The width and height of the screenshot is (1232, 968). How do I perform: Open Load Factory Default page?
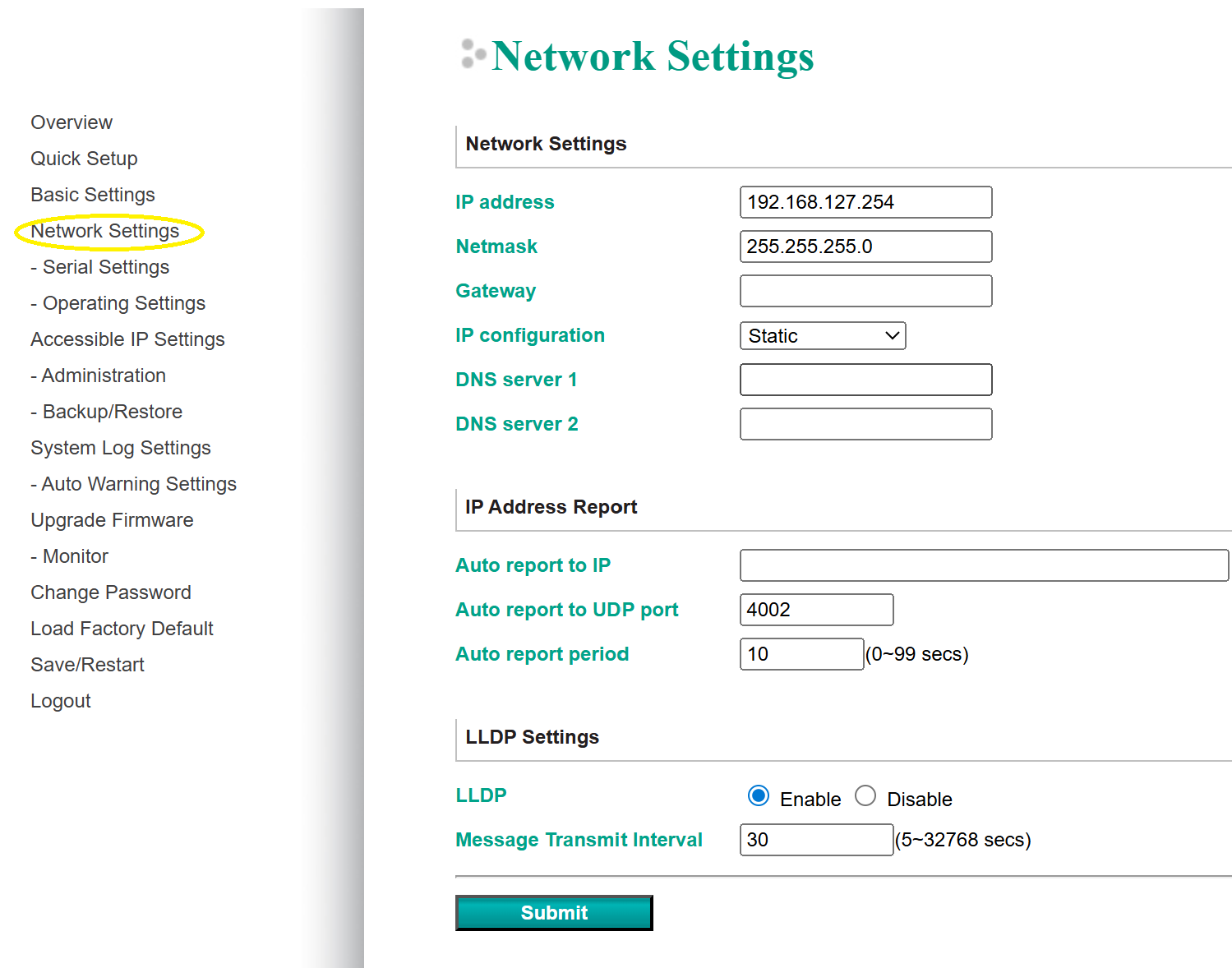[x=122, y=629]
